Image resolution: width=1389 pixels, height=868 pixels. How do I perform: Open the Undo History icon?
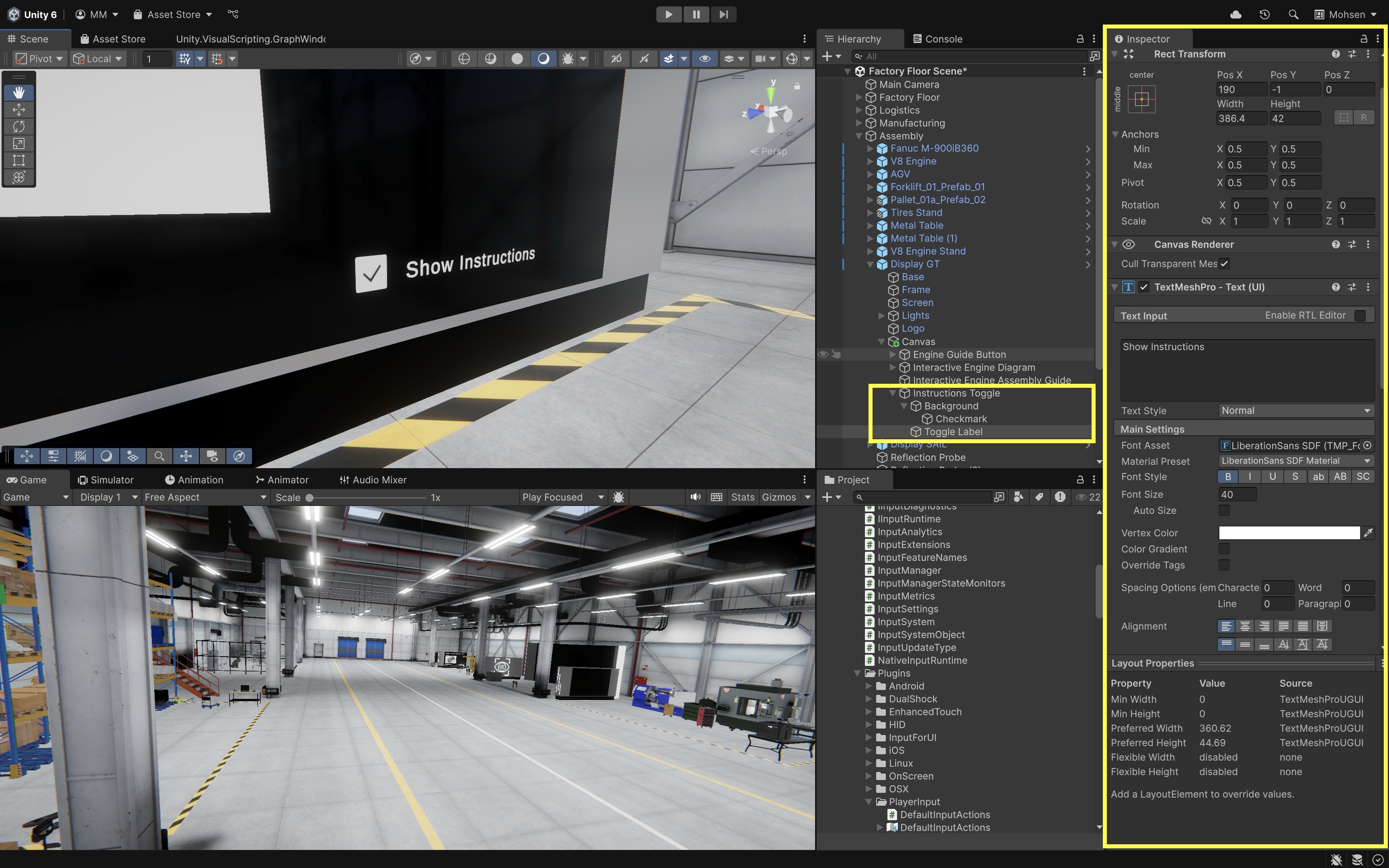(x=1264, y=14)
